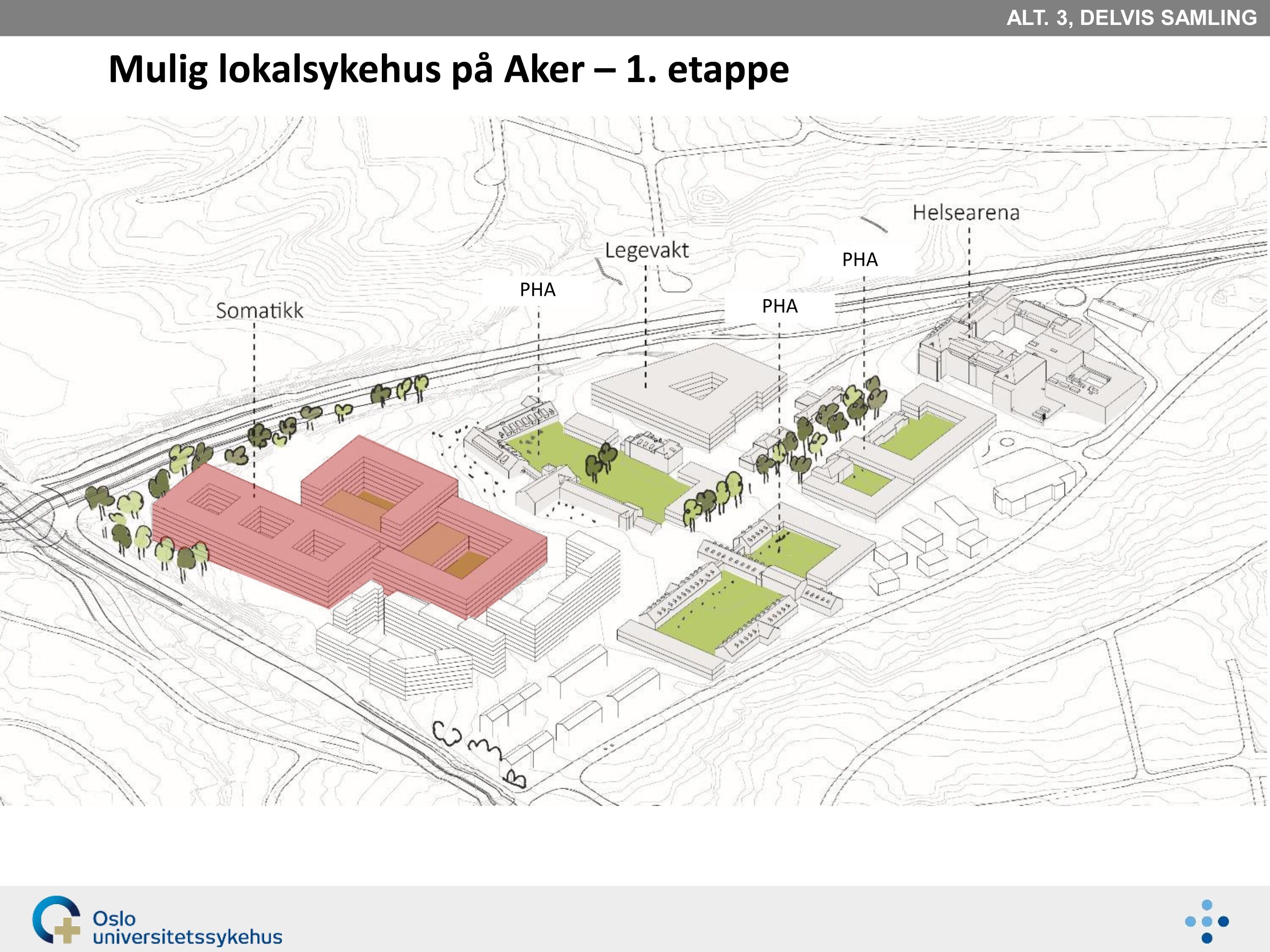
Task: Click the Oslo universitetssykehus logo icon
Action: tap(56, 919)
